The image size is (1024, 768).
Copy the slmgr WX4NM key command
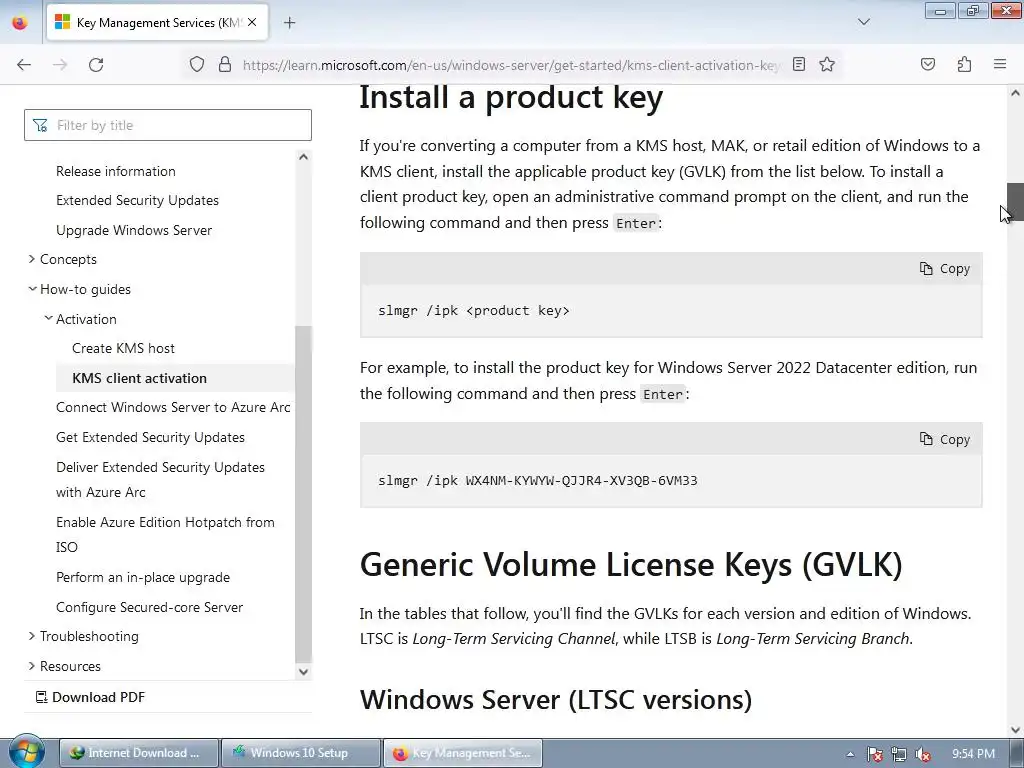pos(944,439)
